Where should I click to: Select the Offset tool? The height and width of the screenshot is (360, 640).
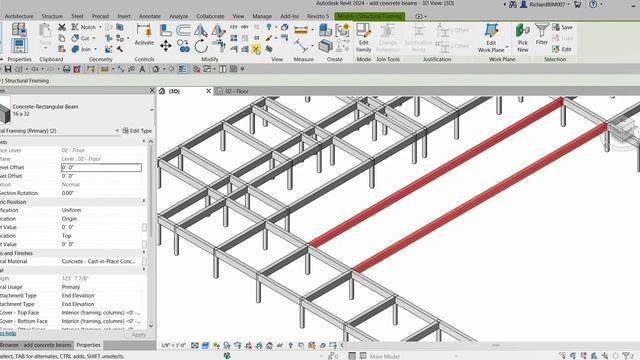tap(183, 30)
